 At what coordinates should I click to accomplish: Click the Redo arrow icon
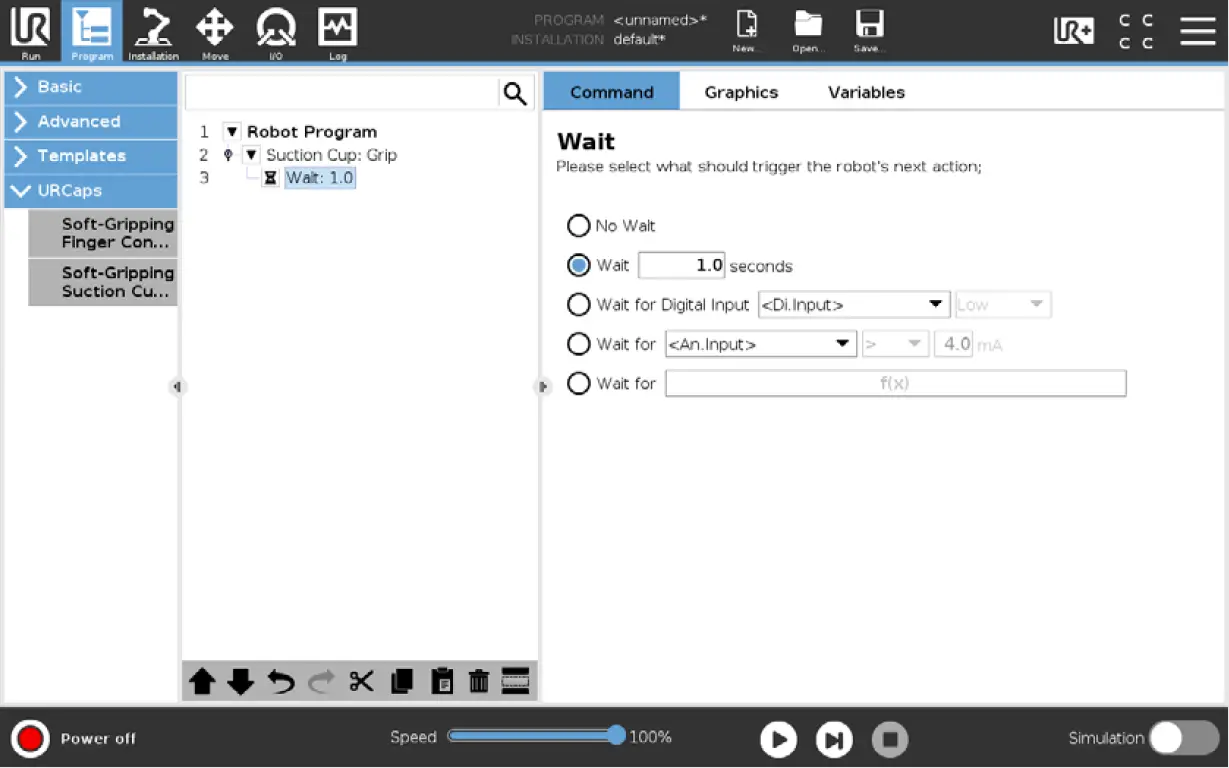(x=321, y=682)
